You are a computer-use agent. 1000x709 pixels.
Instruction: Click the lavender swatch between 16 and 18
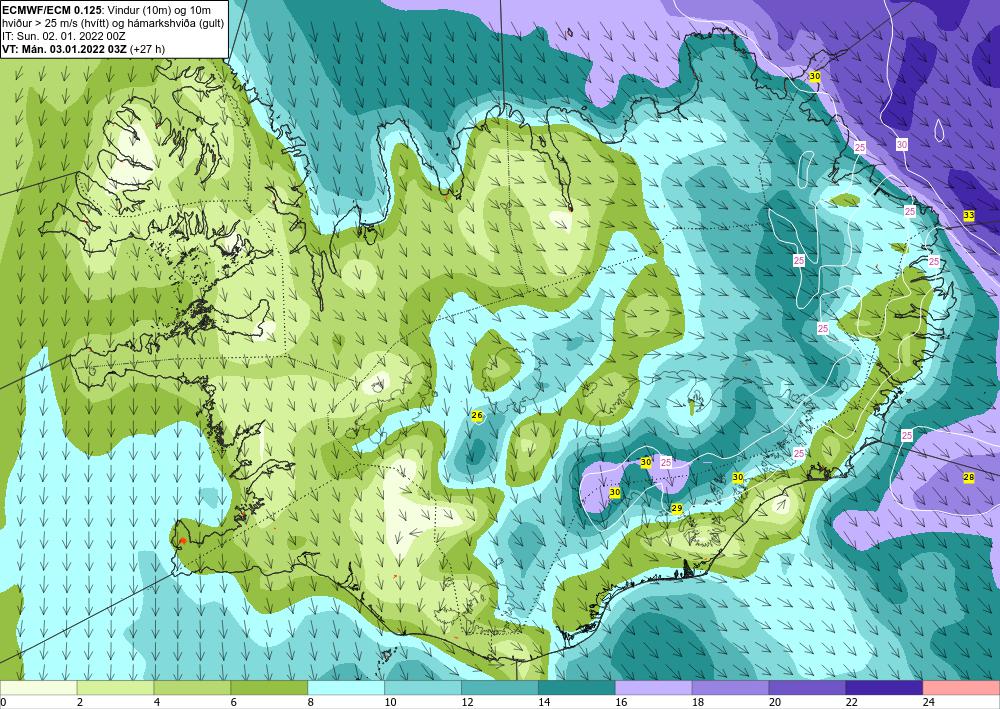[654, 688]
